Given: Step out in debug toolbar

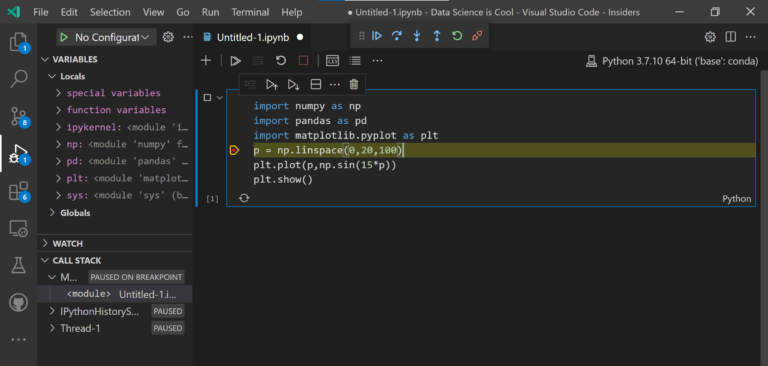Looking at the screenshot, I should click(x=437, y=36).
